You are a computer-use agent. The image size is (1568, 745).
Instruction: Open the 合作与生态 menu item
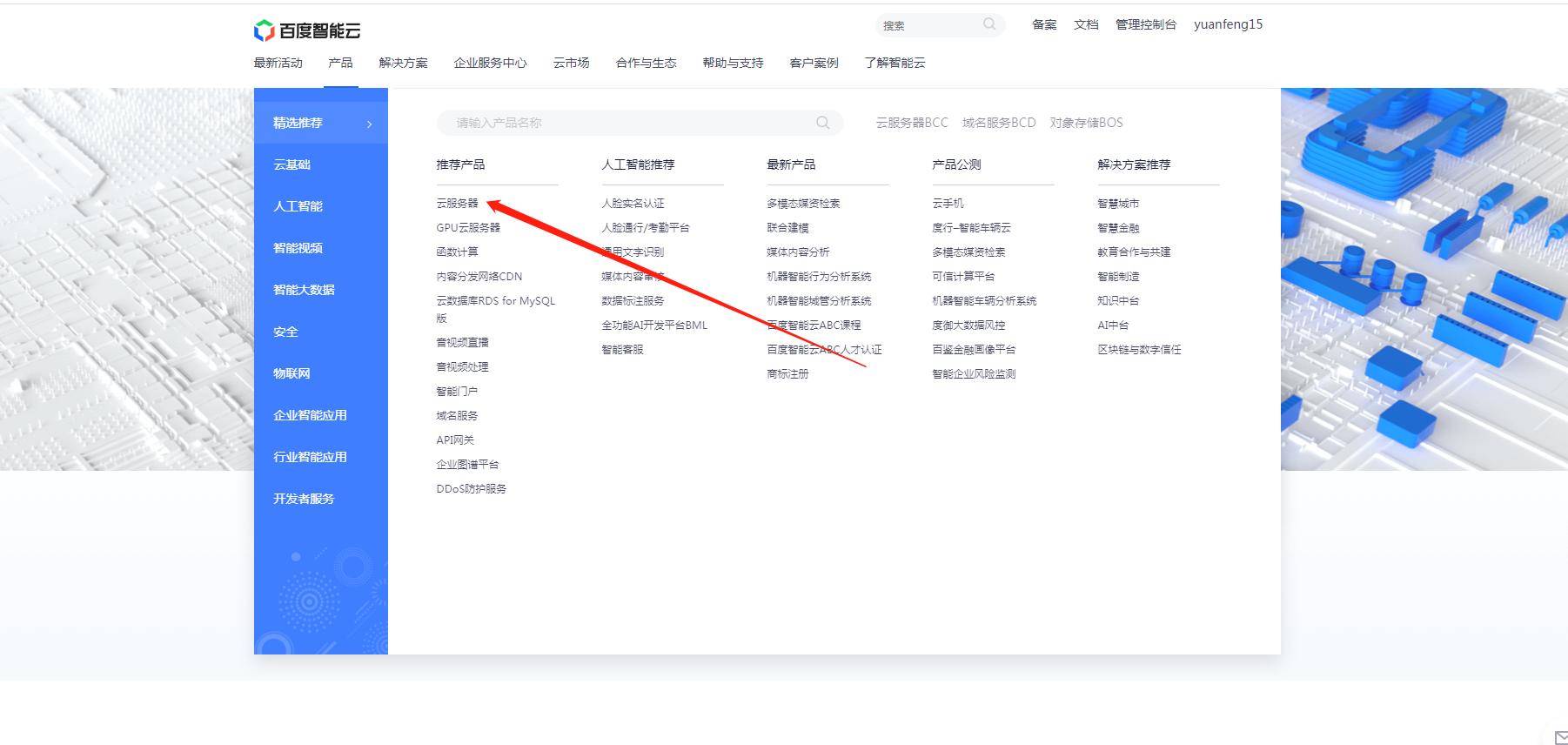point(646,63)
